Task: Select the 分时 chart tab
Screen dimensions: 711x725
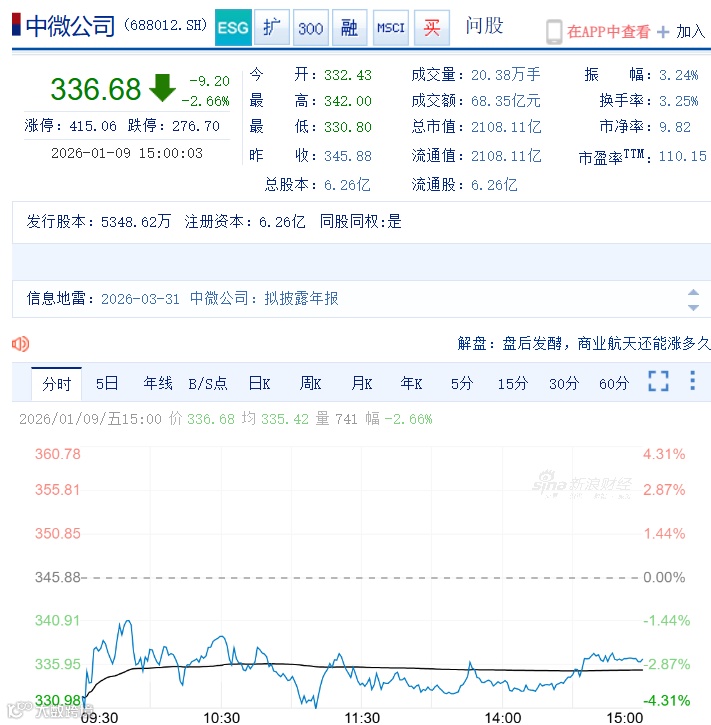Action: [x=56, y=384]
